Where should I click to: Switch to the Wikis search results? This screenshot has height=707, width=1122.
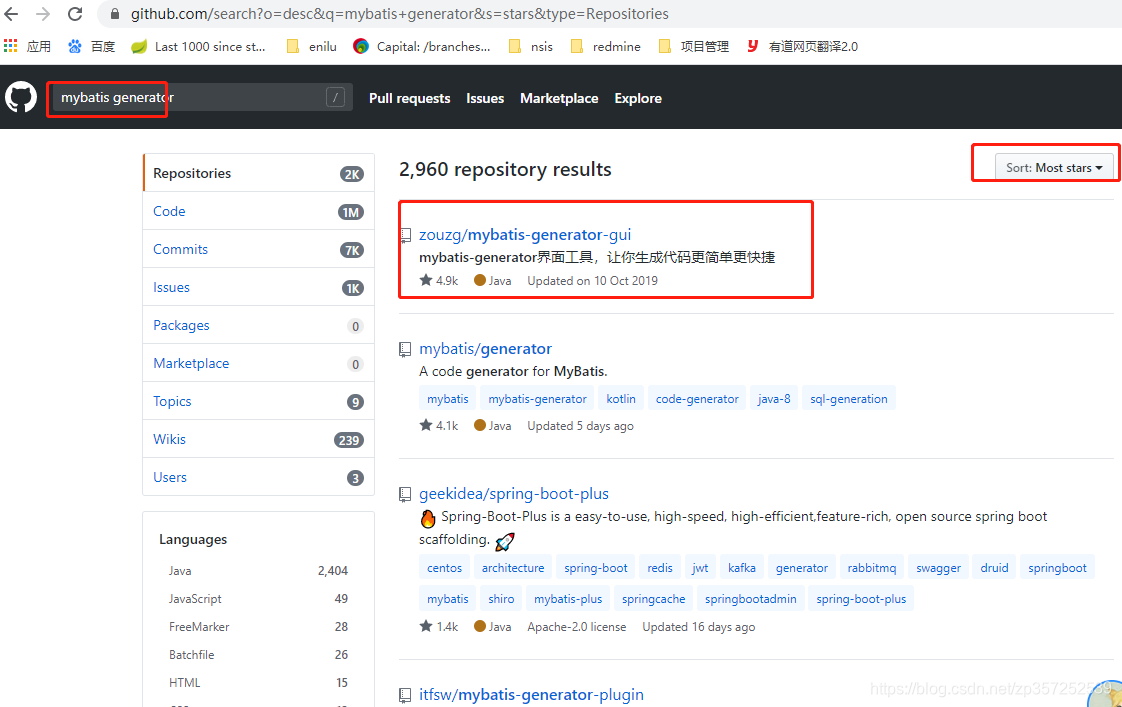click(x=169, y=439)
